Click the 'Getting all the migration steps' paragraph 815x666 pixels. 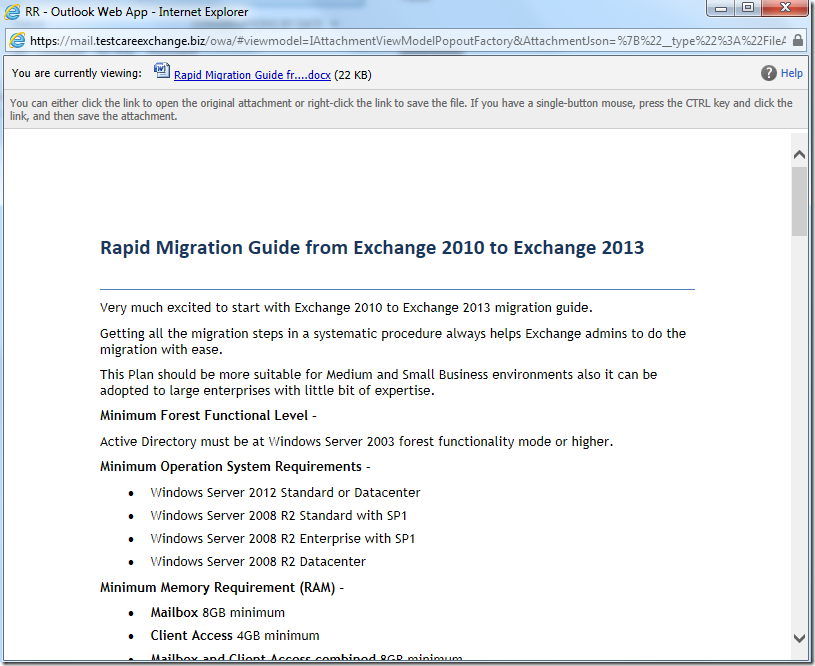click(x=393, y=341)
